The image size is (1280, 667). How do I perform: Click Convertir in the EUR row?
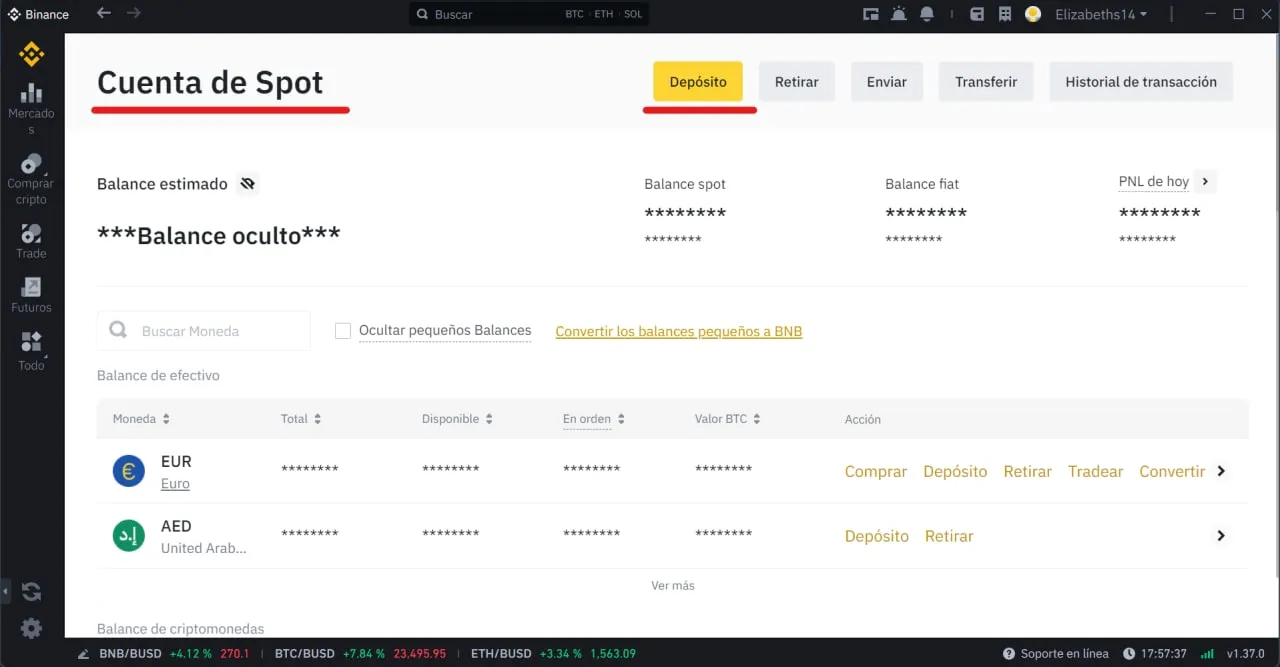[1172, 471]
